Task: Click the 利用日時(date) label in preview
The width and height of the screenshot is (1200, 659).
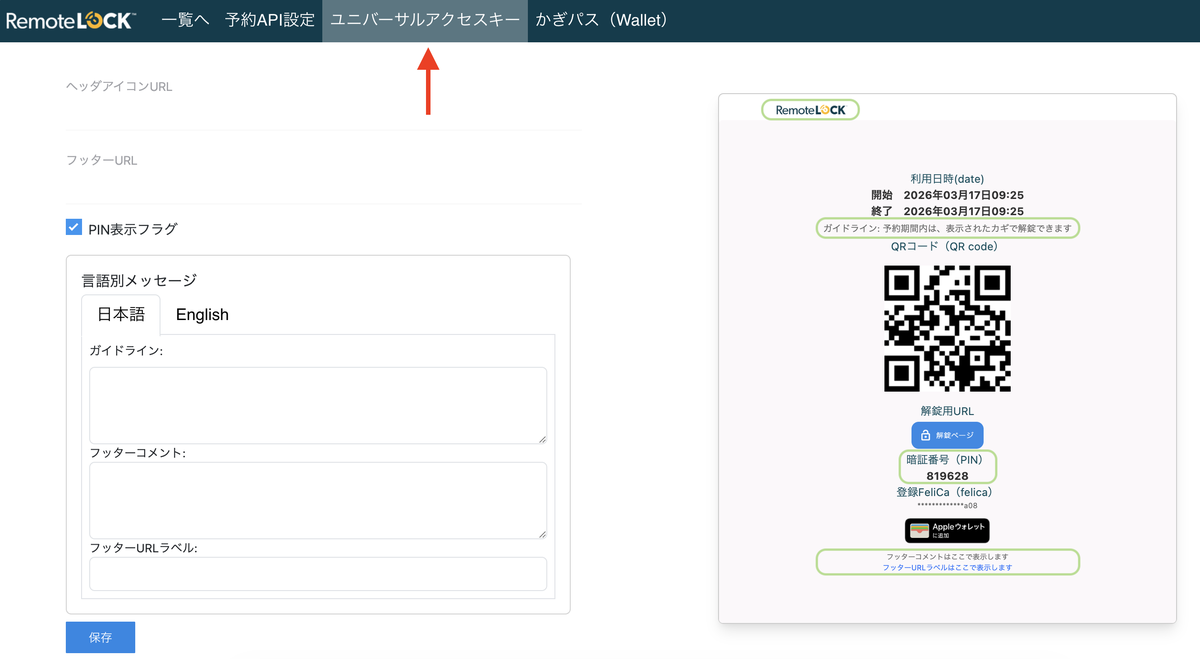Action: pyautogui.click(x=947, y=179)
